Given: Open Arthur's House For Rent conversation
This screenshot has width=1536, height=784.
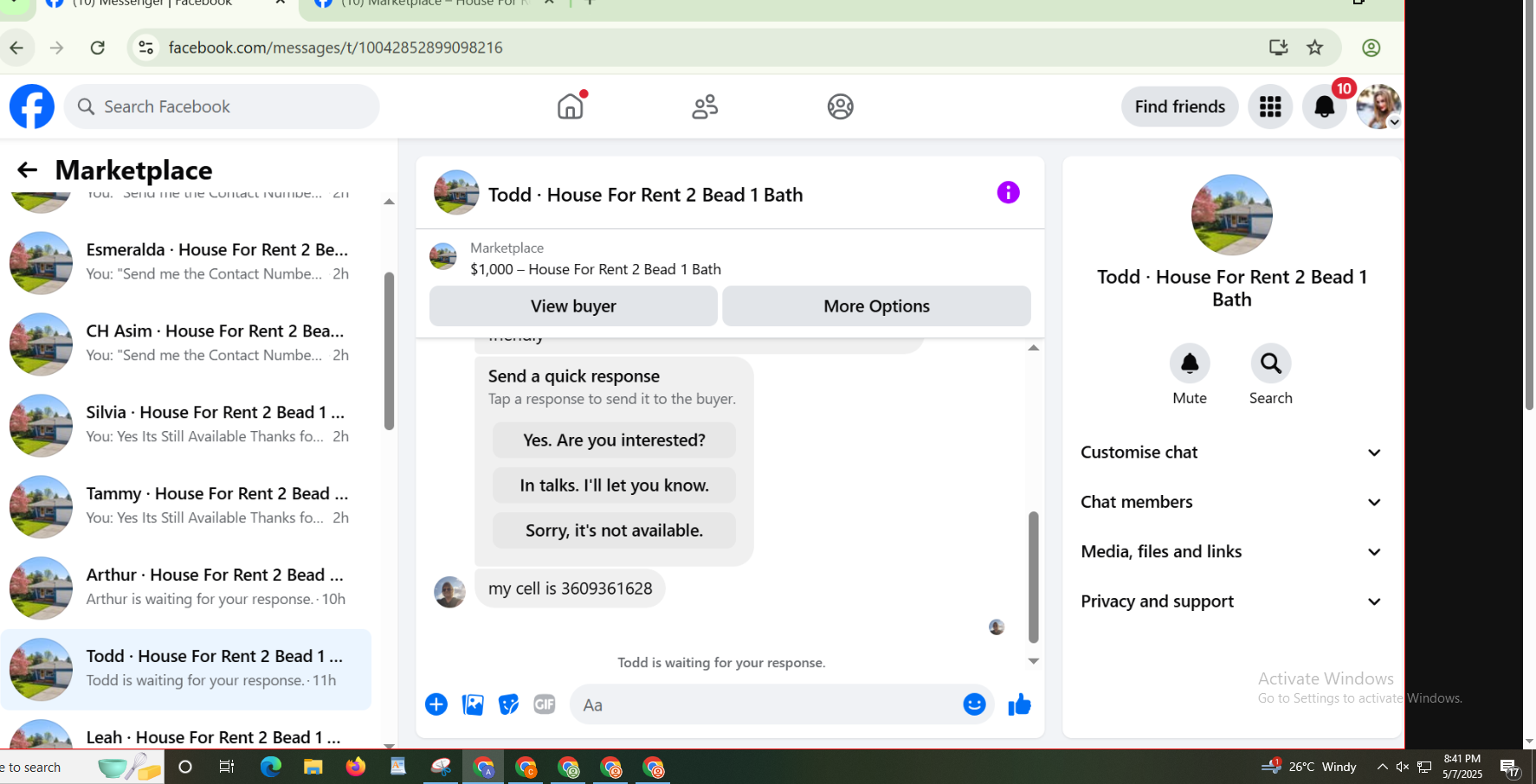Looking at the screenshot, I should (185, 588).
